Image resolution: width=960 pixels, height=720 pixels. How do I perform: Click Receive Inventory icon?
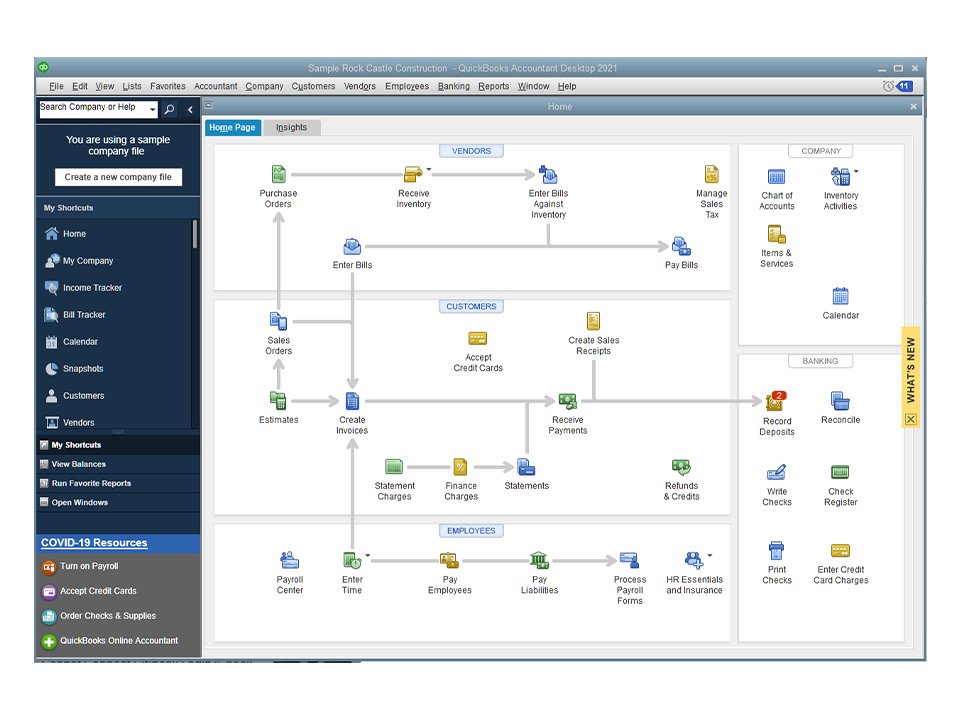(x=413, y=174)
